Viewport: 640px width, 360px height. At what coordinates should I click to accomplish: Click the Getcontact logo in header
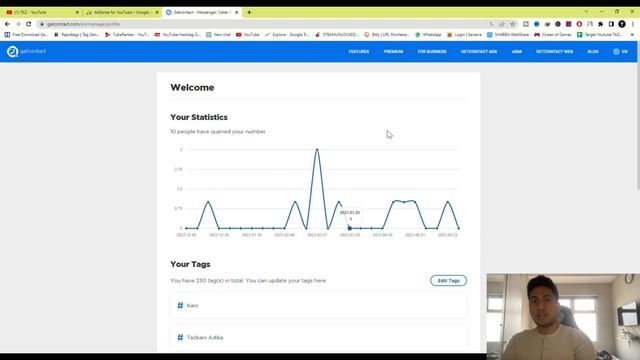pos(27,51)
